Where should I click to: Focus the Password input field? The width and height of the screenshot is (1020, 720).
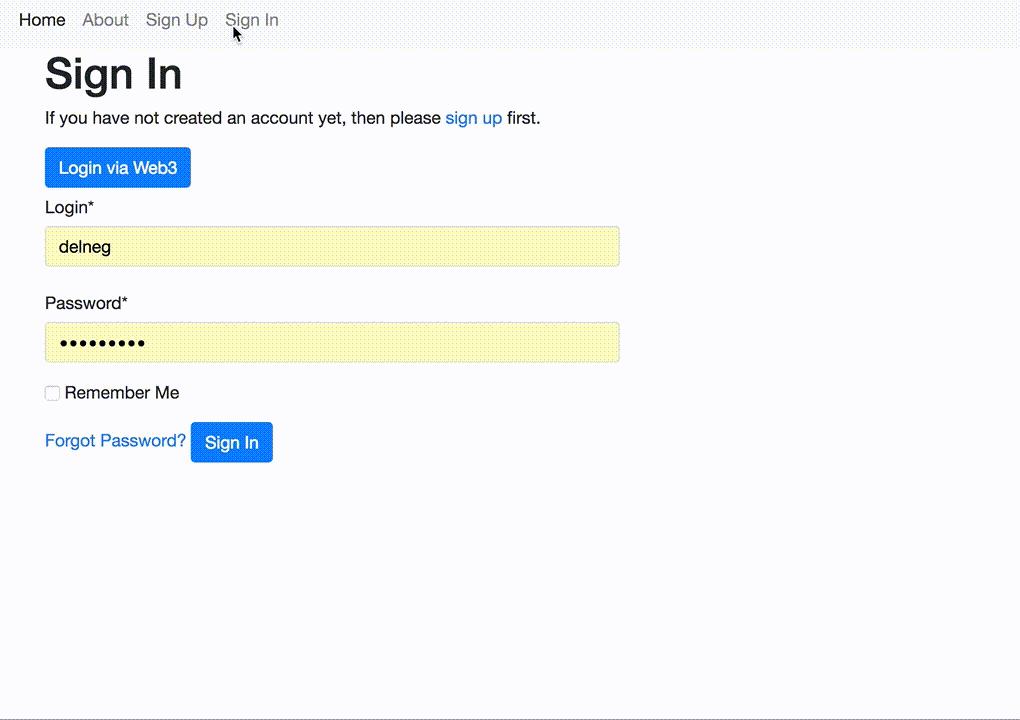point(332,341)
